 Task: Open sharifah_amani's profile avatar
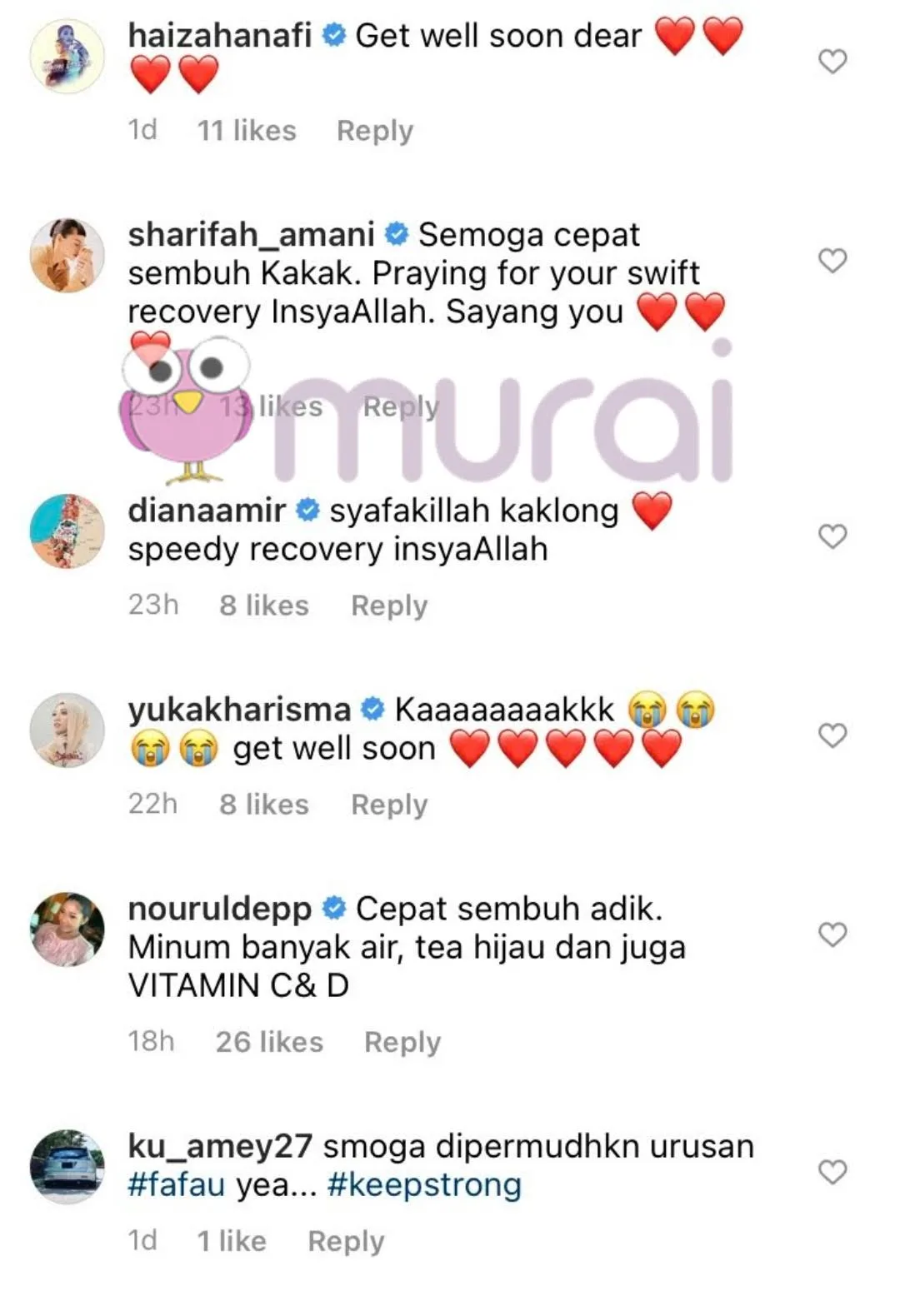[67, 256]
